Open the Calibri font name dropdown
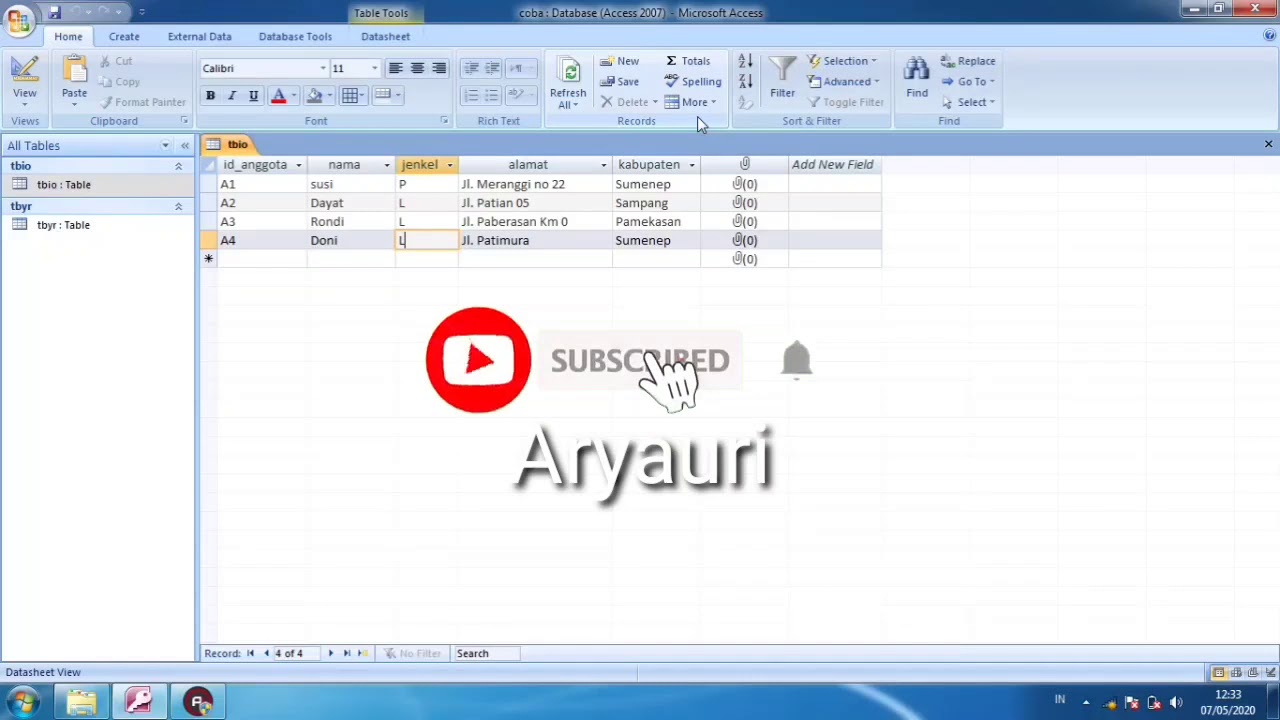The width and height of the screenshot is (1280, 720). pos(323,68)
